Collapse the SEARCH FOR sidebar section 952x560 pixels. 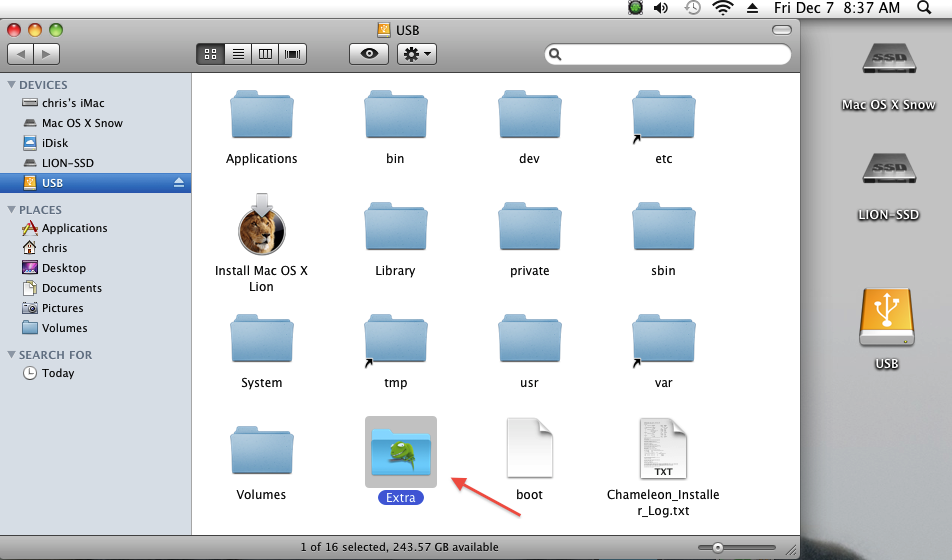tap(11, 354)
